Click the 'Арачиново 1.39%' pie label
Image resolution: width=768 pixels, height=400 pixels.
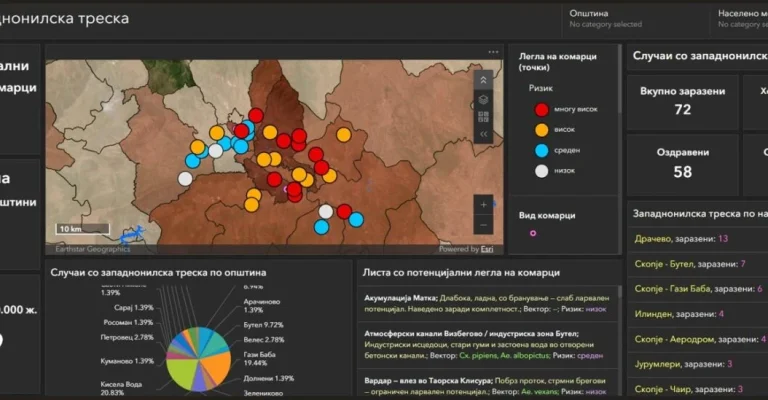(x=262, y=306)
